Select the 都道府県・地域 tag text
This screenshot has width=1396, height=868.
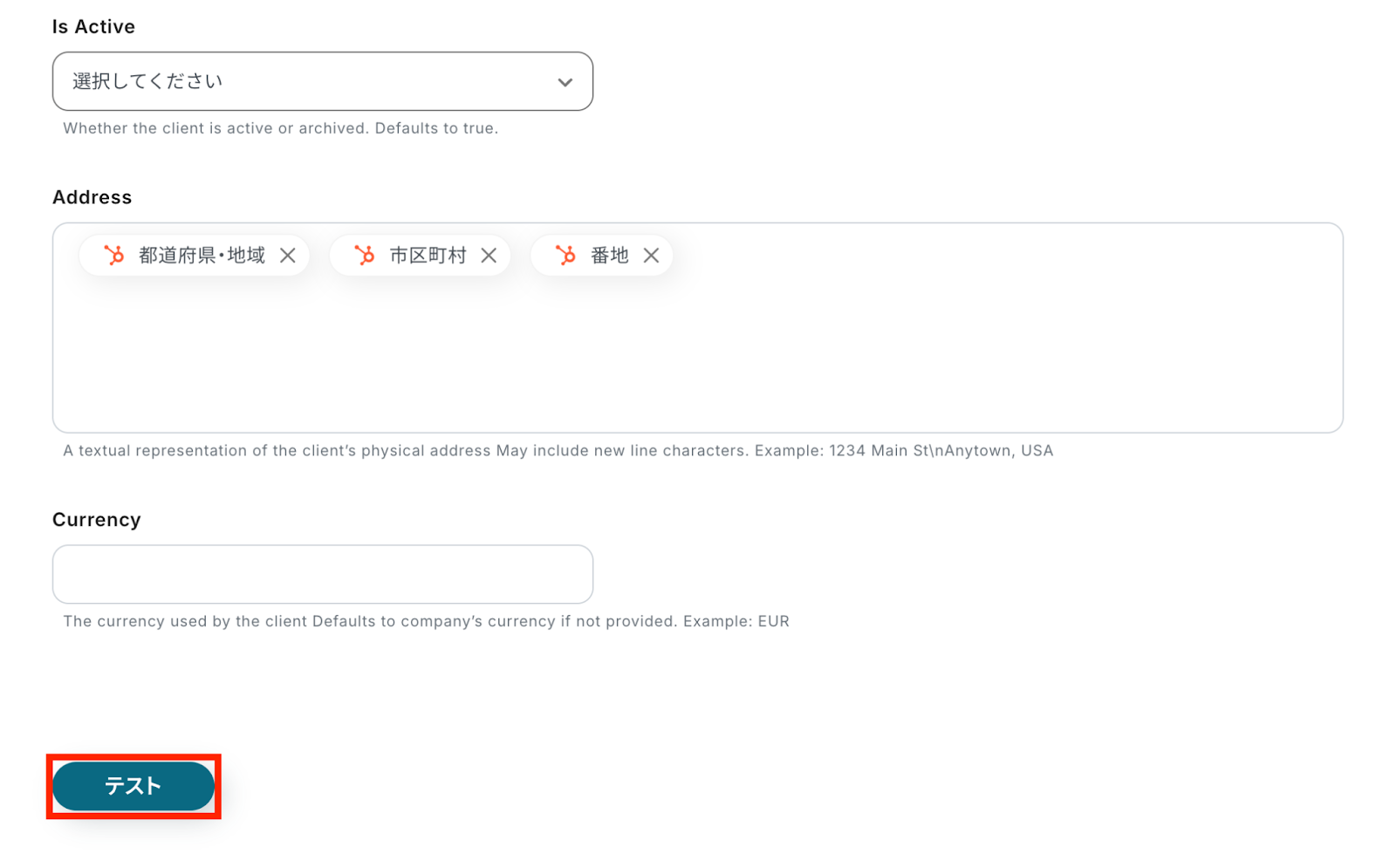202,256
